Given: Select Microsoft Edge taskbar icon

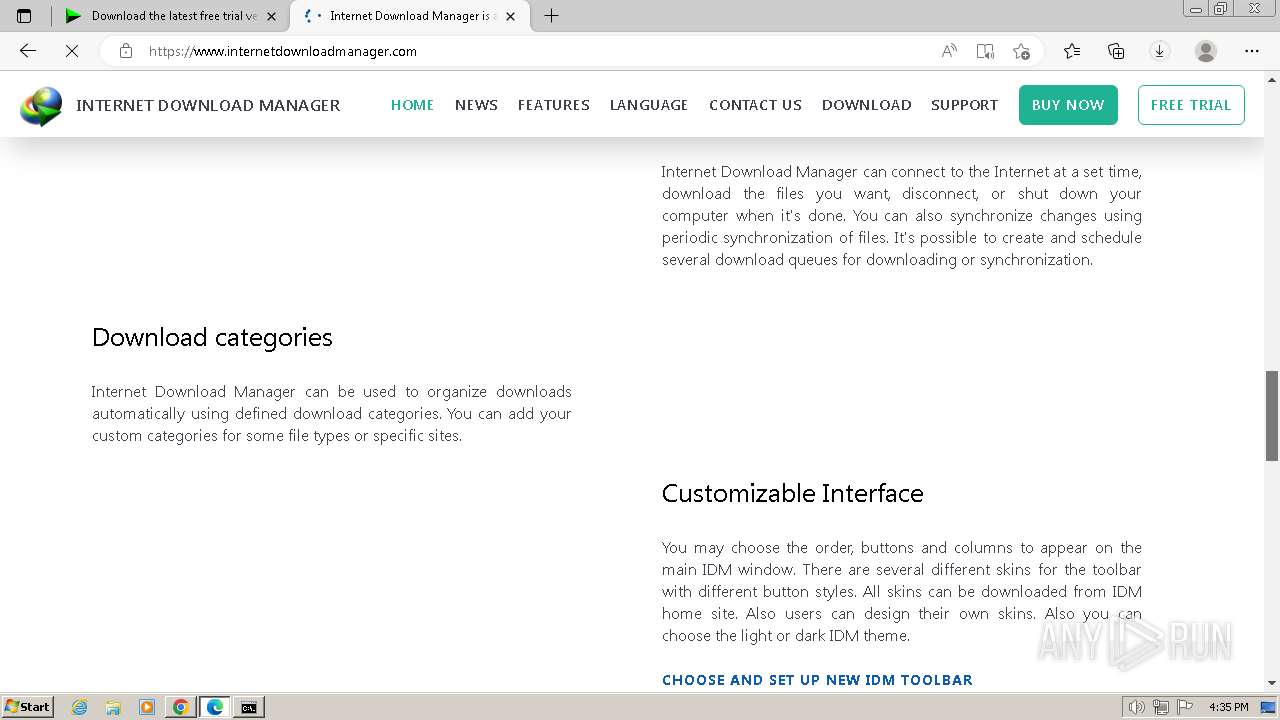Looking at the screenshot, I should tap(215, 707).
